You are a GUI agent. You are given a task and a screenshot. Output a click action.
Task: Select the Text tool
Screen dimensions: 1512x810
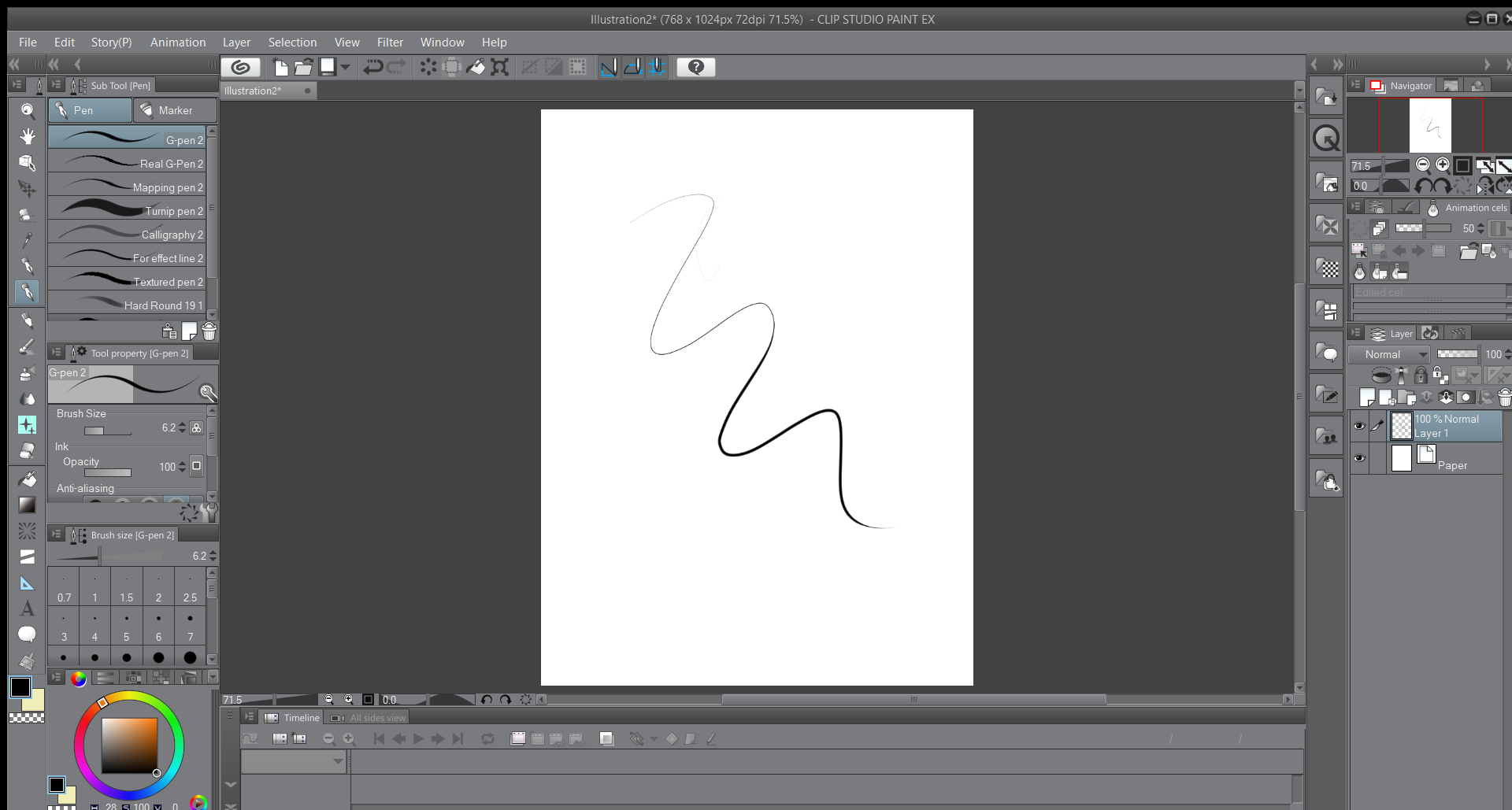click(27, 608)
